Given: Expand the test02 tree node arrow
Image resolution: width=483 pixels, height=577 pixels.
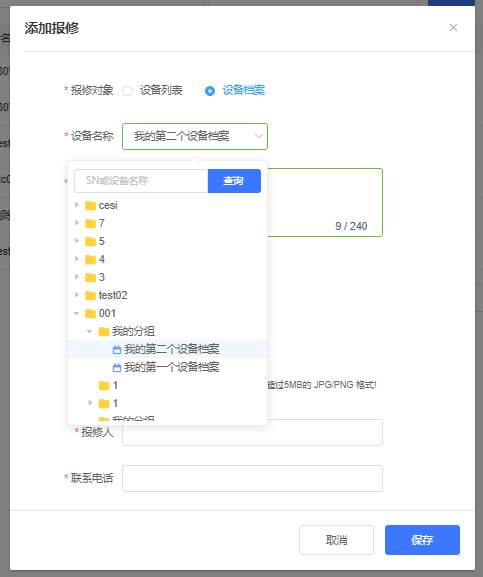Looking at the screenshot, I should (x=77, y=295).
